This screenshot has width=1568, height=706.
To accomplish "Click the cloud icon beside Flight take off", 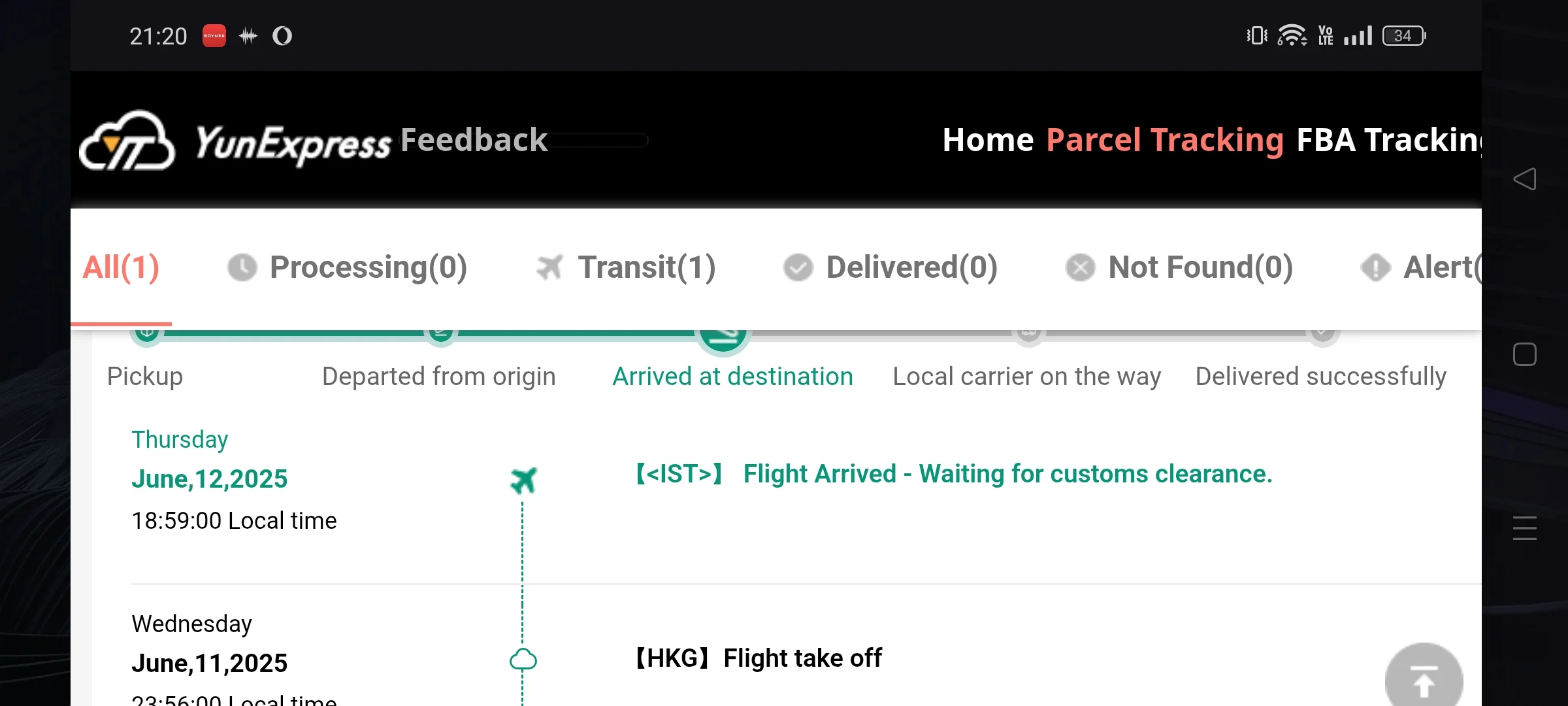I will (523, 660).
